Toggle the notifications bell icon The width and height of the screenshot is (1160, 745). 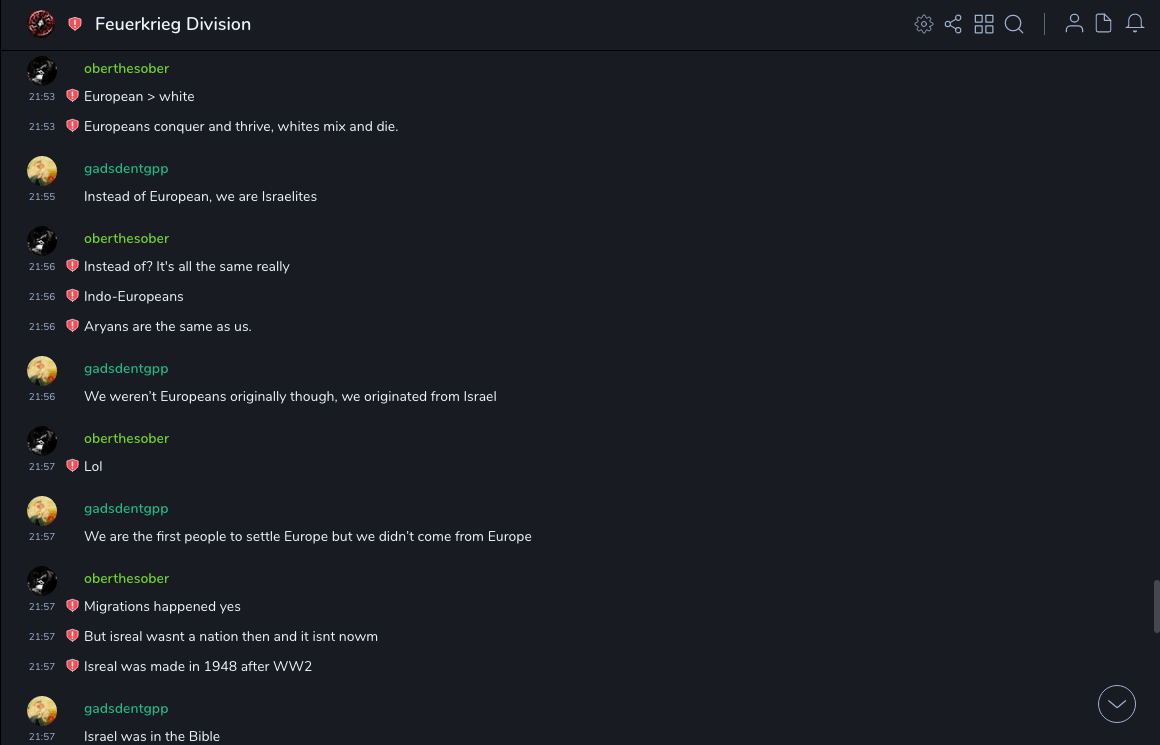(x=1135, y=24)
